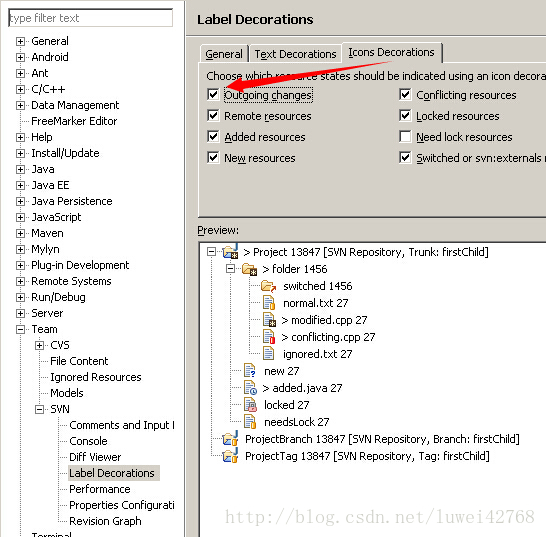The width and height of the screenshot is (546, 537).
Task: Open SVN Console preferences
Action: [88, 441]
